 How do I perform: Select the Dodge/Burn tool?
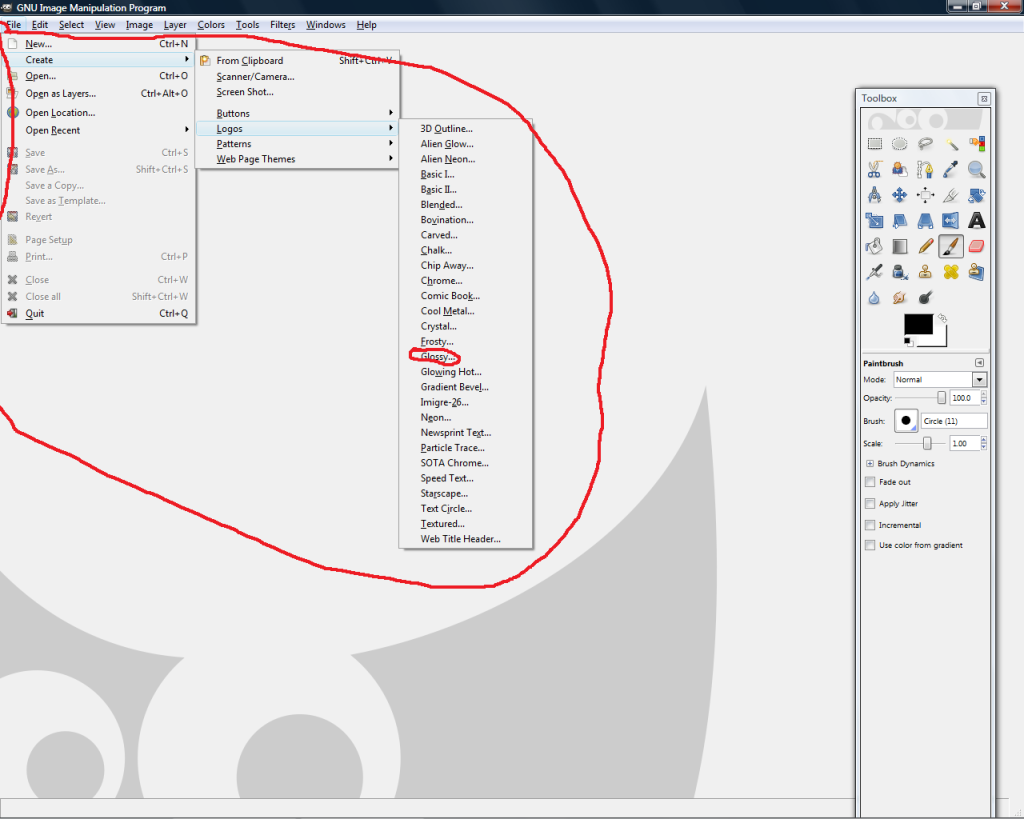(925, 298)
